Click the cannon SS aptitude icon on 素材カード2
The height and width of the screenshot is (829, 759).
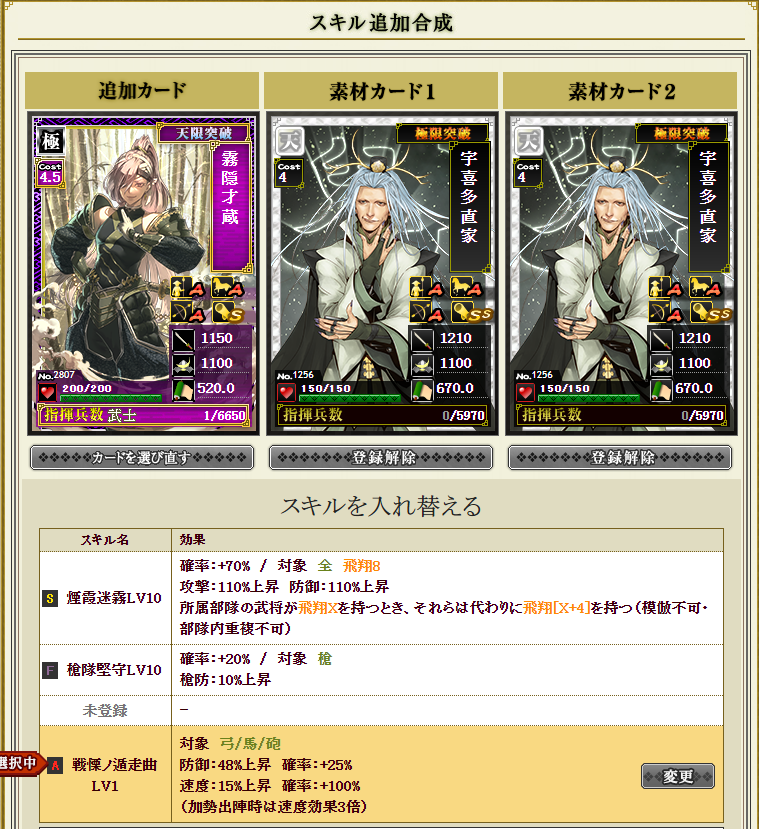[711, 314]
